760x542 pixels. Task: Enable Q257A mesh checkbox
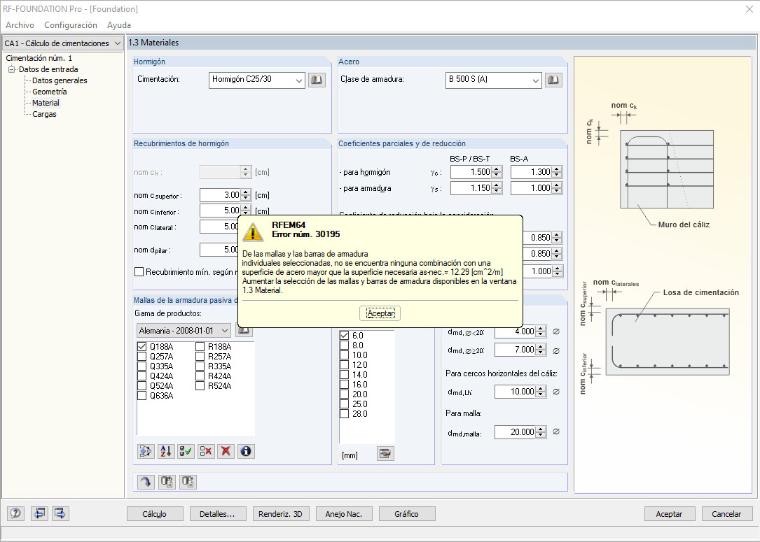click(142, 356)
